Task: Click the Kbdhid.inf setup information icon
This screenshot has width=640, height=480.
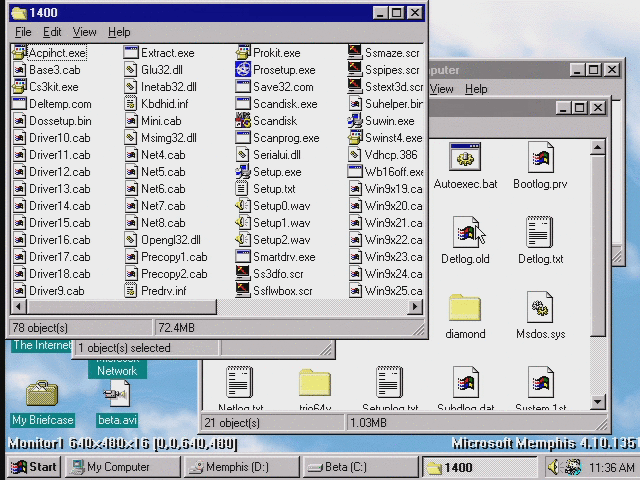Action: pos(131,104)
